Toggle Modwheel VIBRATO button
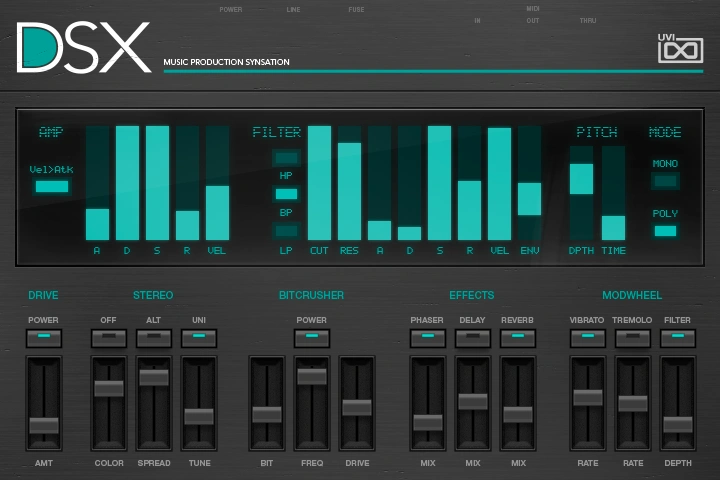This screenshot has width=720, height=480. click(587, 339)
